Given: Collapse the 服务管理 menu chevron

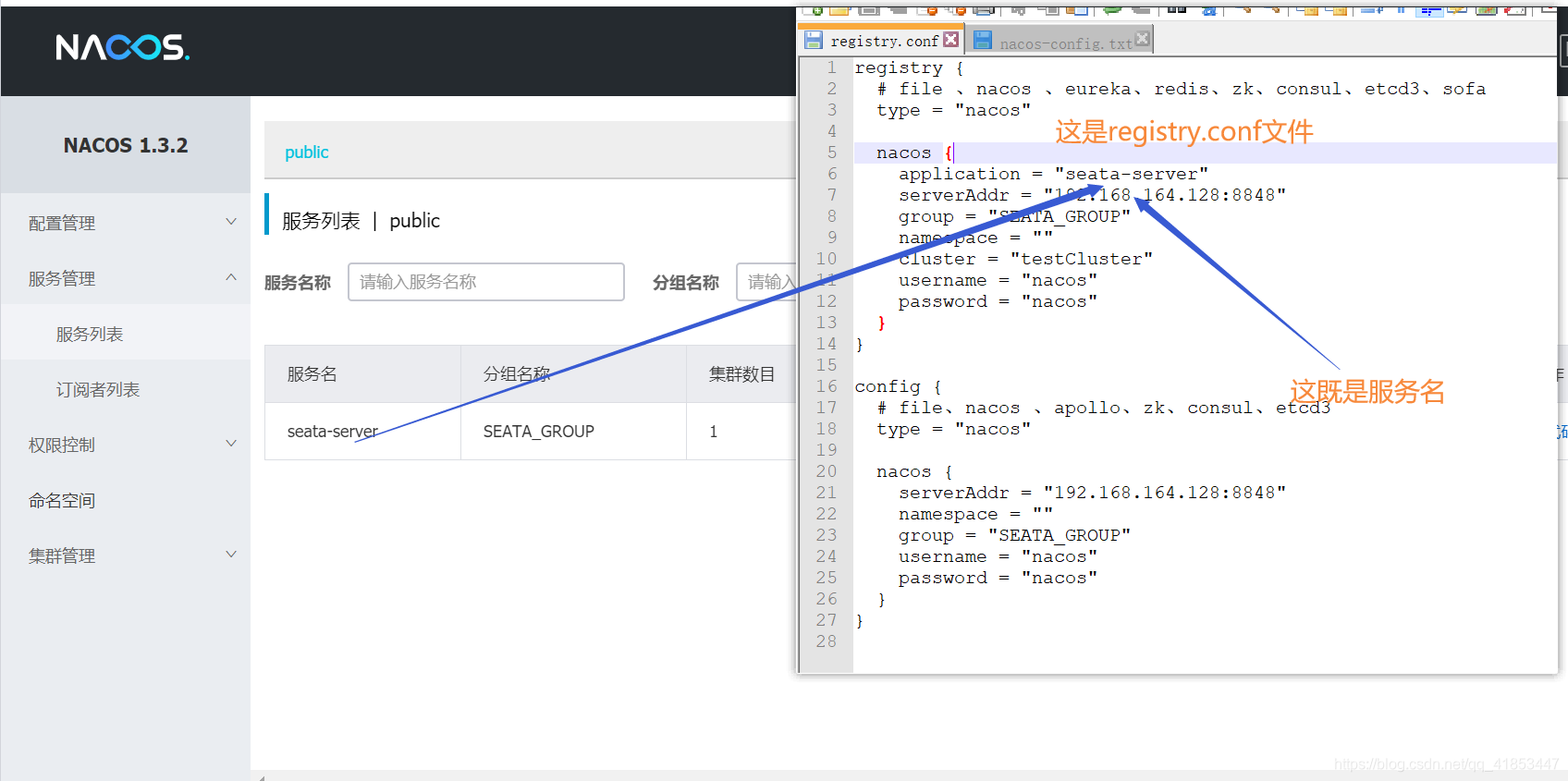Looking at the screenshot, I should click(x=231, y=277).
